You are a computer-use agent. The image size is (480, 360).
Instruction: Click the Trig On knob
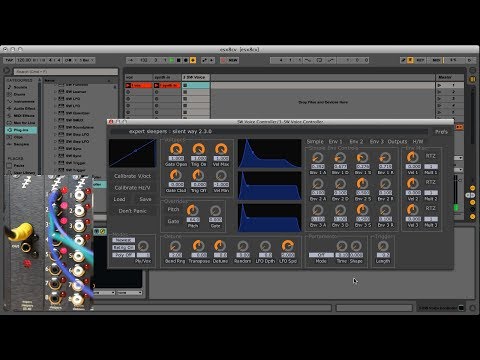click(x=199, y=149)
